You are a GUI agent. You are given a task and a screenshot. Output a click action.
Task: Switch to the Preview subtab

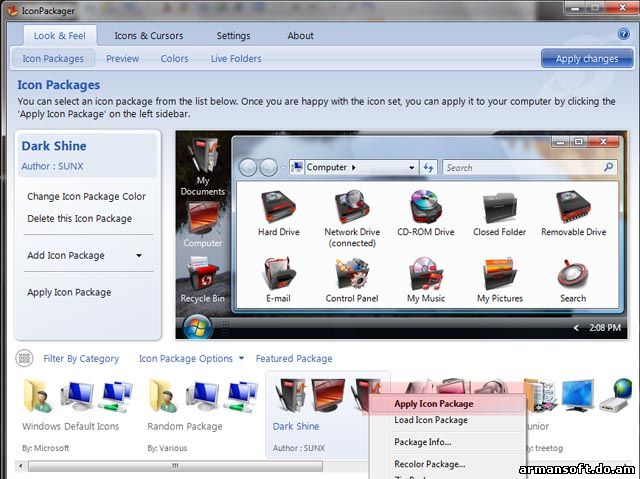coord(122,58)
